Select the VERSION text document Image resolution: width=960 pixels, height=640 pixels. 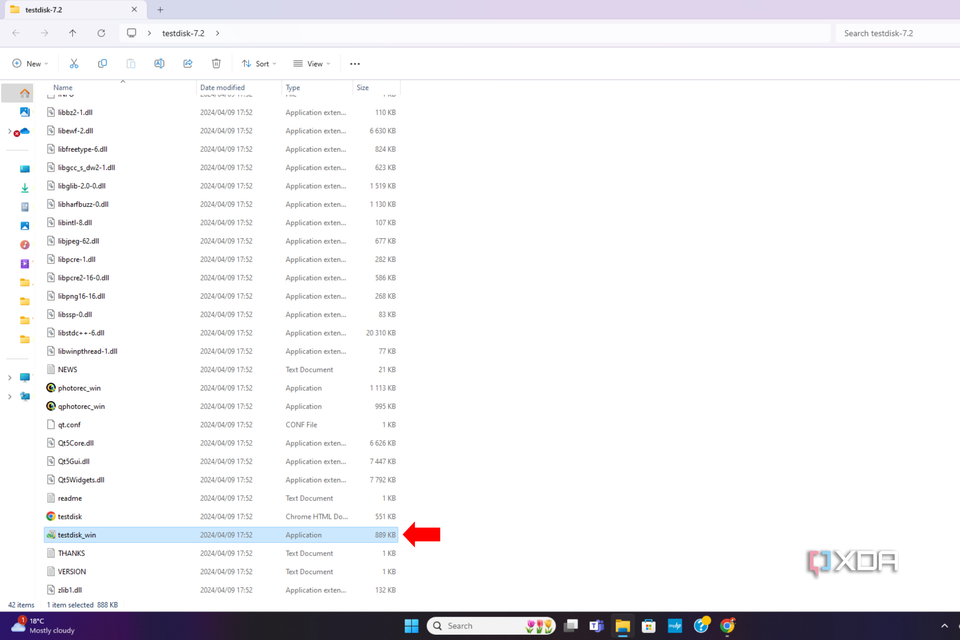pyautogui.click(x=221, y=571)
